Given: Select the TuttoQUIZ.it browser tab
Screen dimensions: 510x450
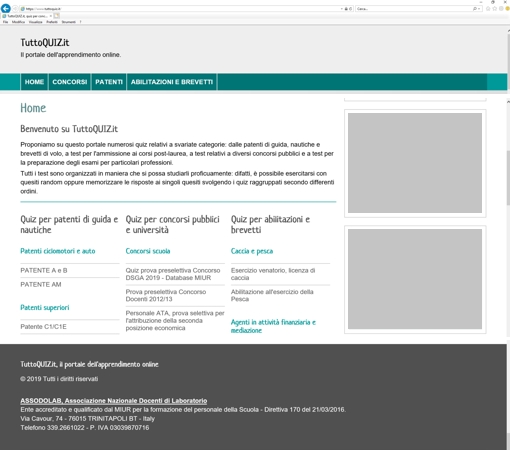Looking at the screenshot, I should pos(27,16).
